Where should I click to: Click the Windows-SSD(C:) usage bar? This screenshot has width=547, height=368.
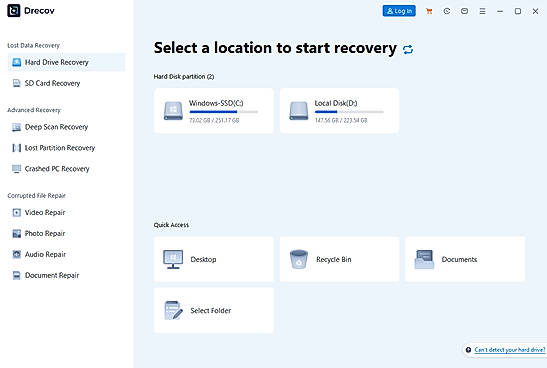point(223,112)
